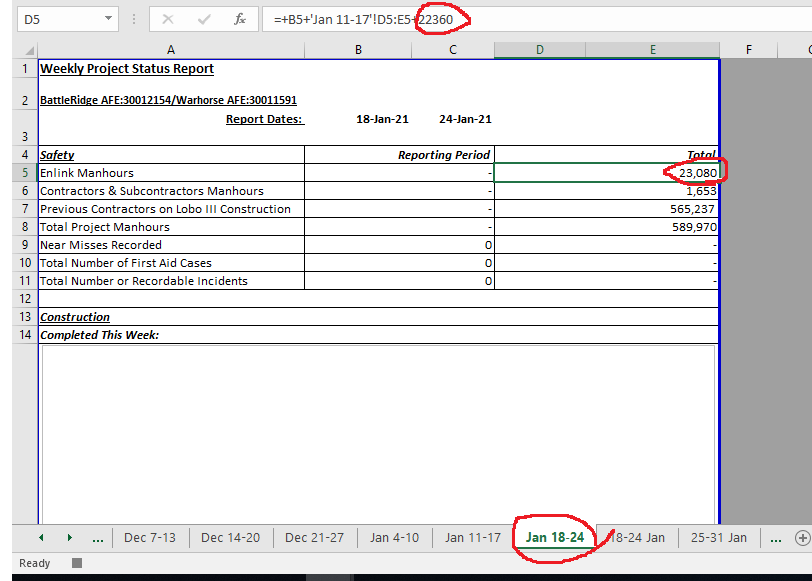Click the Construction section heading
The image size is (812, 581).
(75, 317)
